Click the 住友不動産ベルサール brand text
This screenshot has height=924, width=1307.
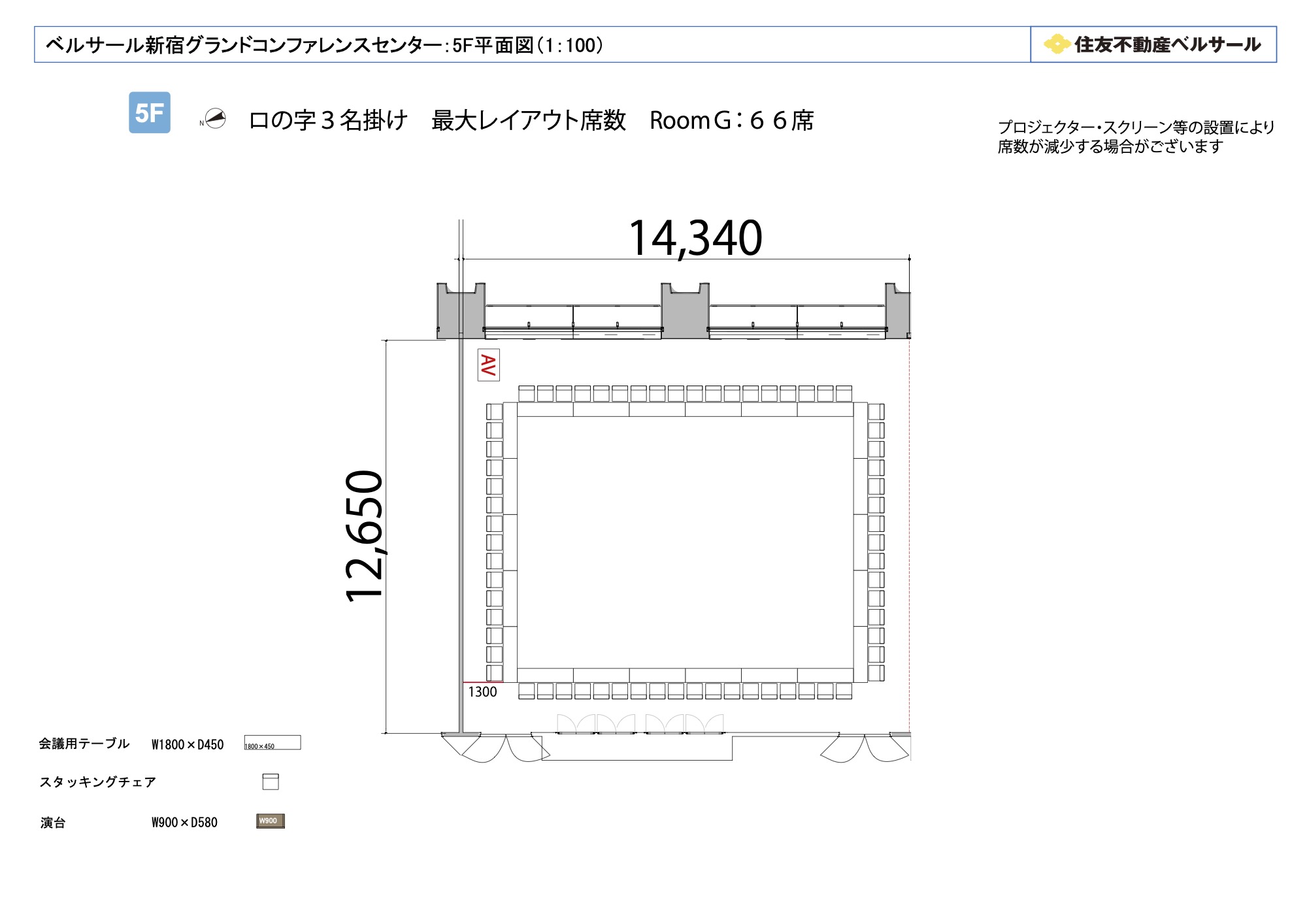point(1167,44)
